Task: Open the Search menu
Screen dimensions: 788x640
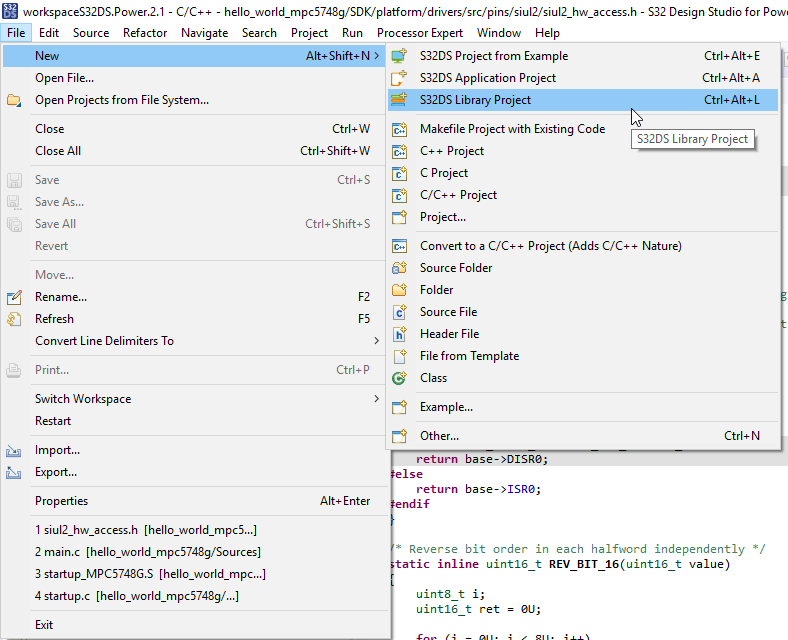Action: pyautogui.click(x=259, y=33)
